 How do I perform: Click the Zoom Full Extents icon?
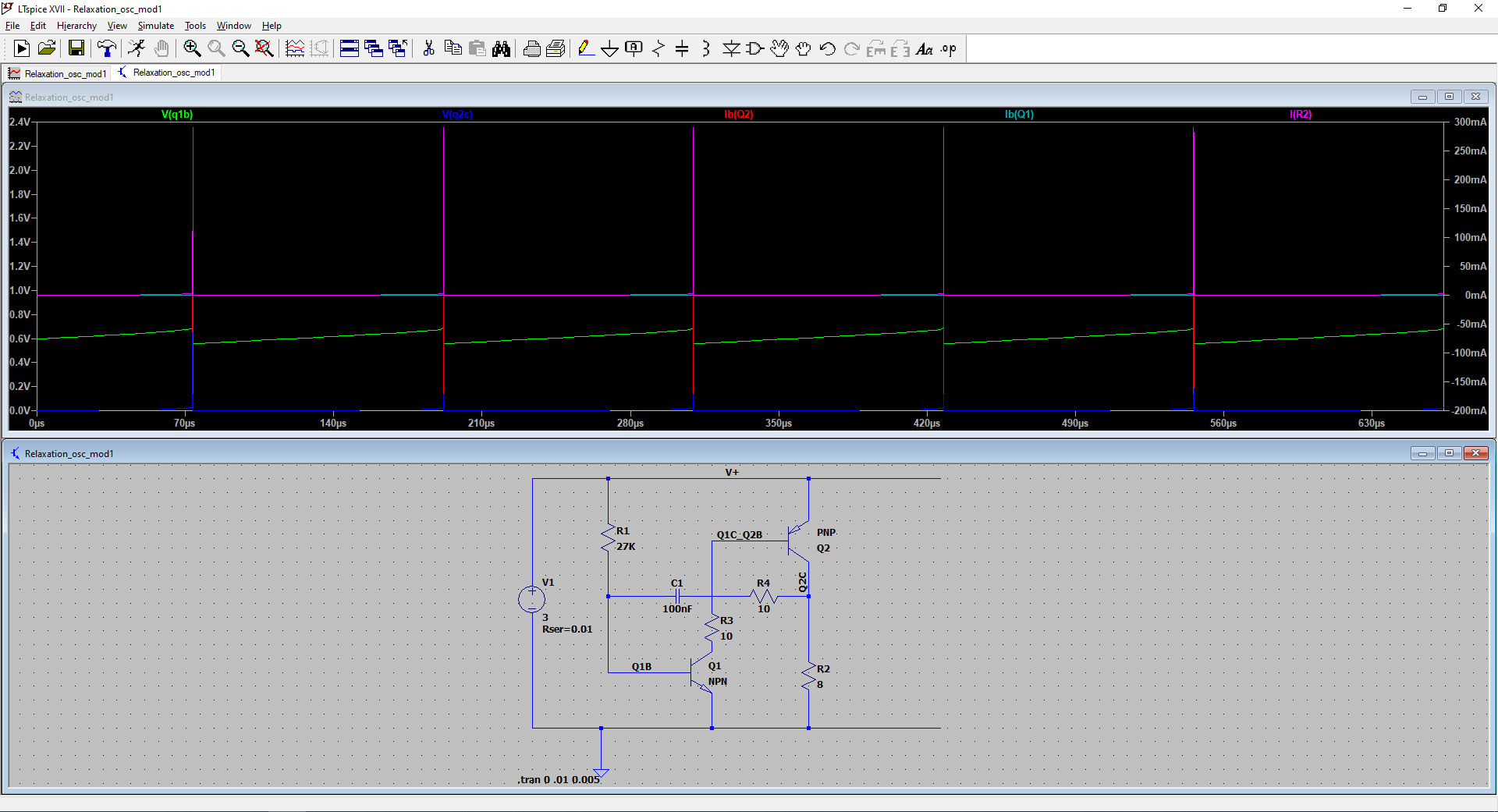pyautogui.click(x=264, y=48)
